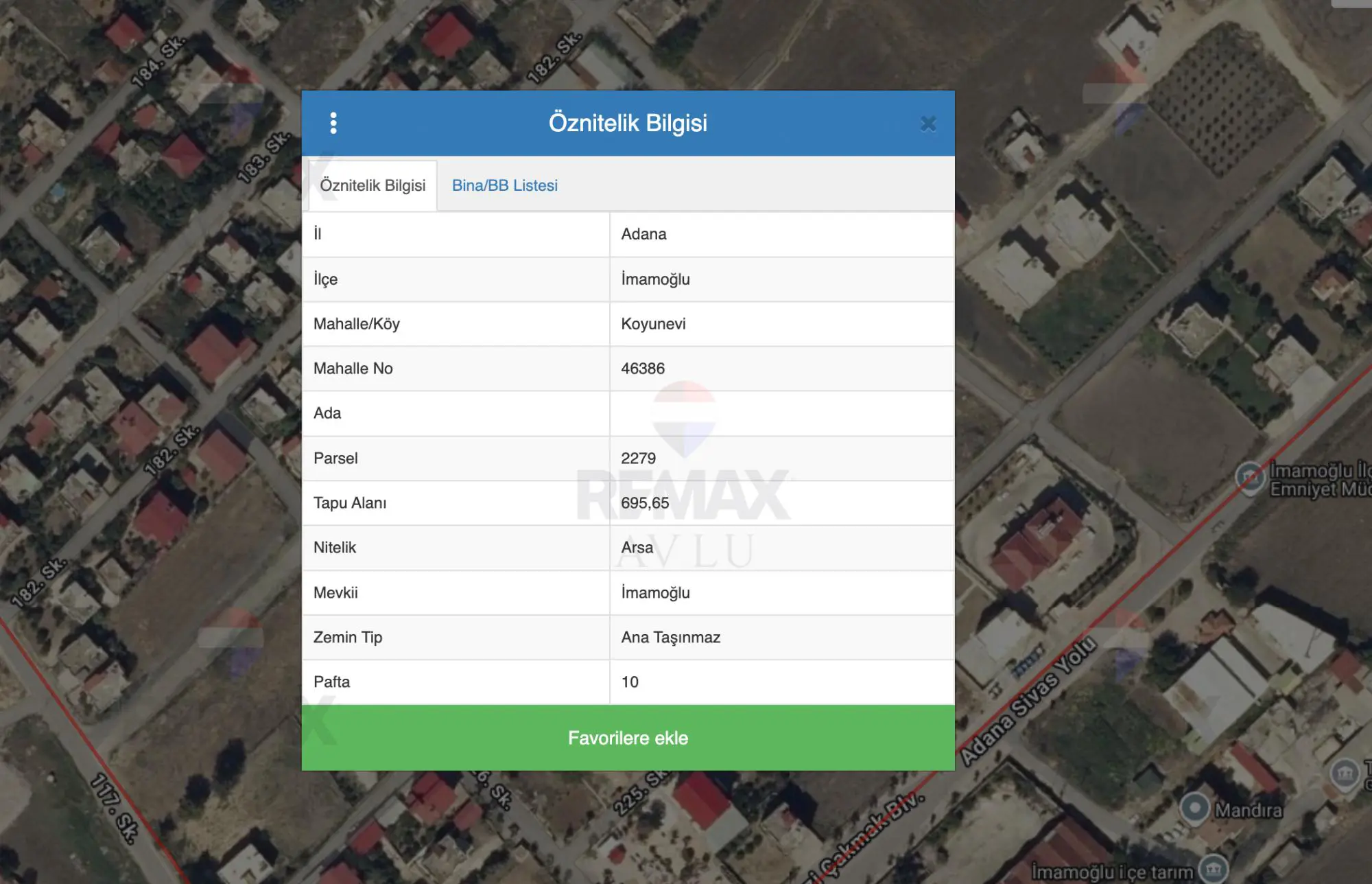1372x884 pixels.
Task: Select parcel number 2279
Action: (x=638, y=458)
